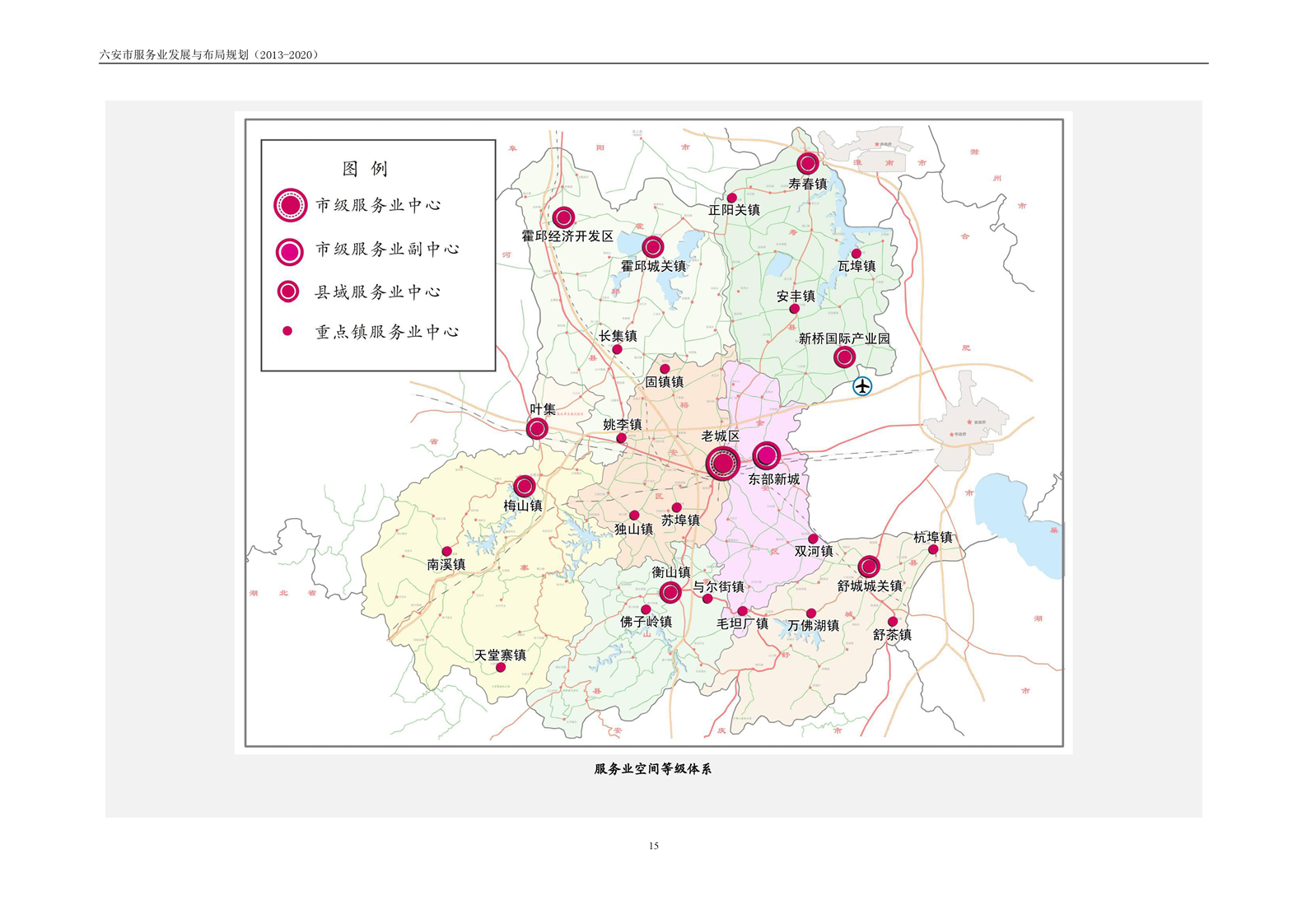Select the 梅山镇 county center marker
1307x924 pixels.
click(525, 486)
